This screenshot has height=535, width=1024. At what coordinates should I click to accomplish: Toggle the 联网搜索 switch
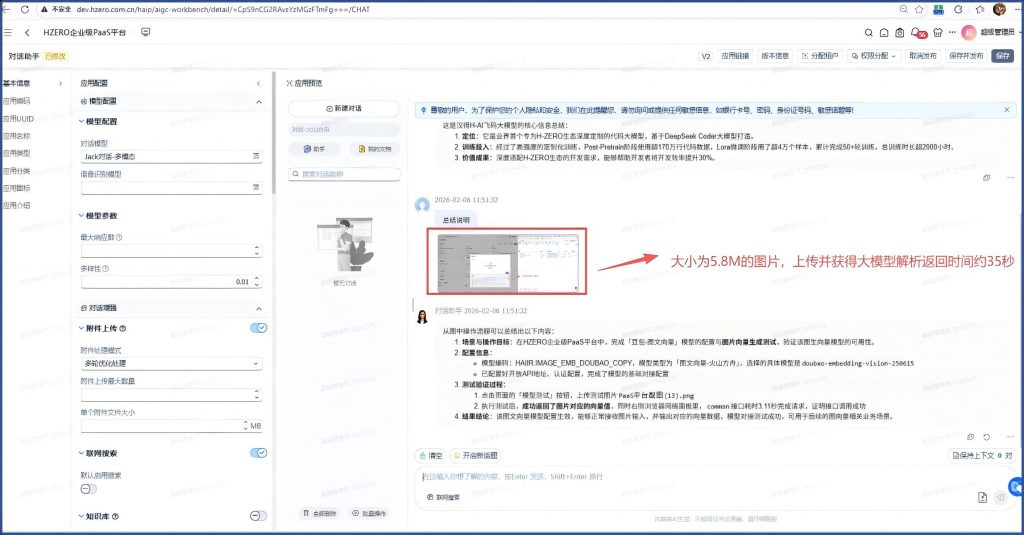(258, 453)
